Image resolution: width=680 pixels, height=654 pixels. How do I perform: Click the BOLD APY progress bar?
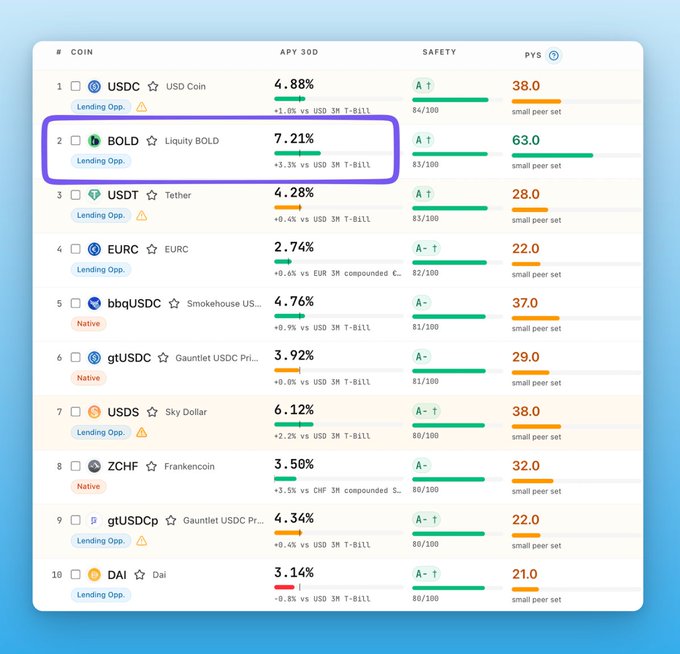tap(339, 153)
